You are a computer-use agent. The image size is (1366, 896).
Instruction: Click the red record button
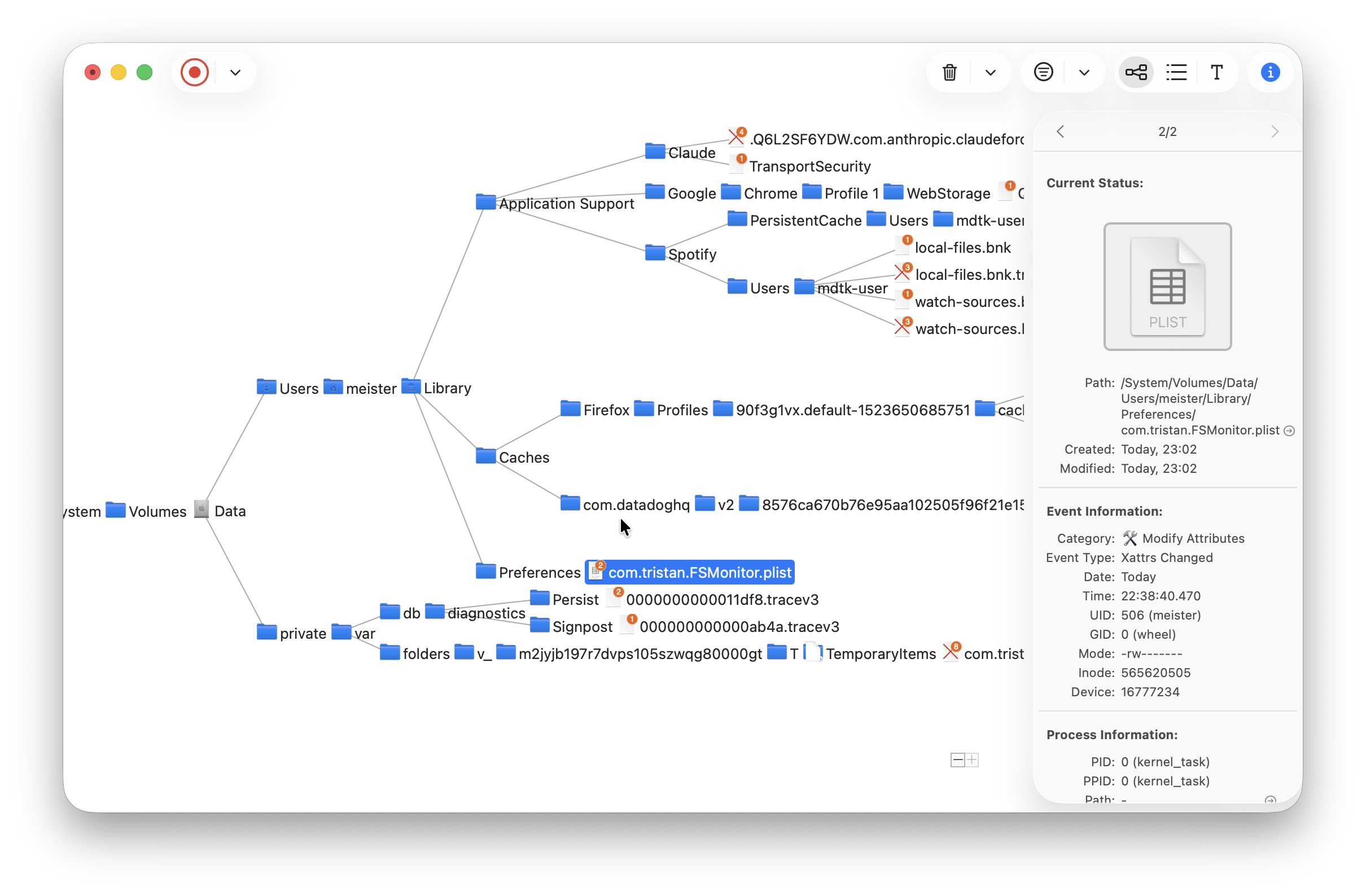(x=195, y=72)
